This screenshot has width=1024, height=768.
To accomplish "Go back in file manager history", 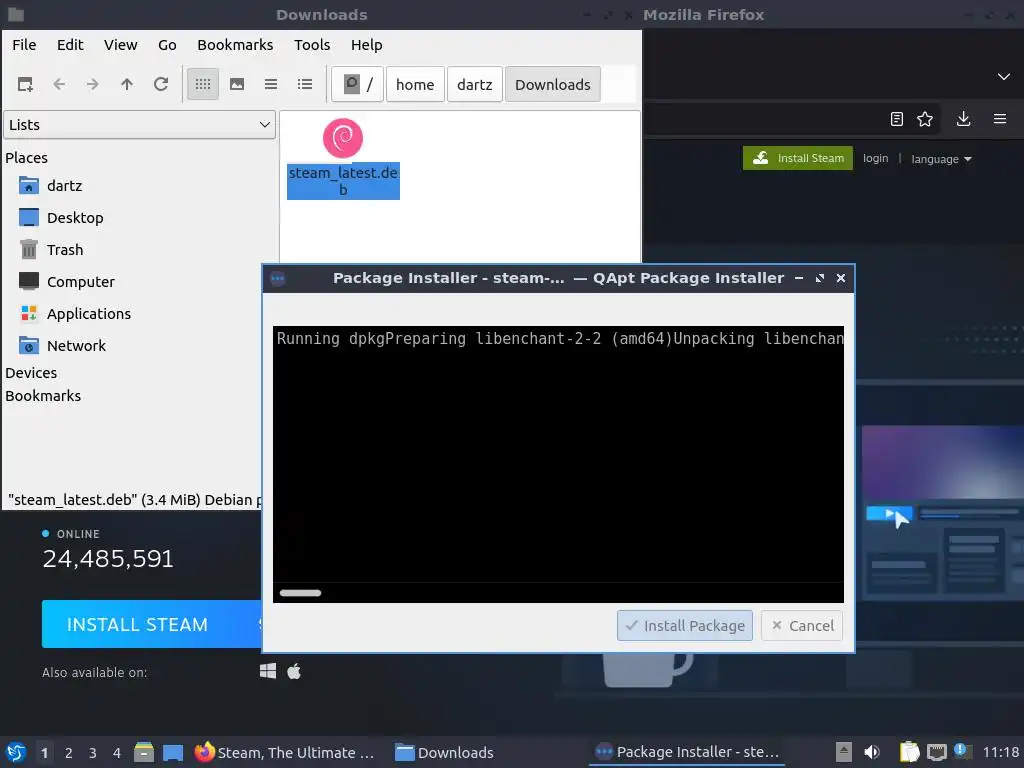I will (x=59, y=84).
